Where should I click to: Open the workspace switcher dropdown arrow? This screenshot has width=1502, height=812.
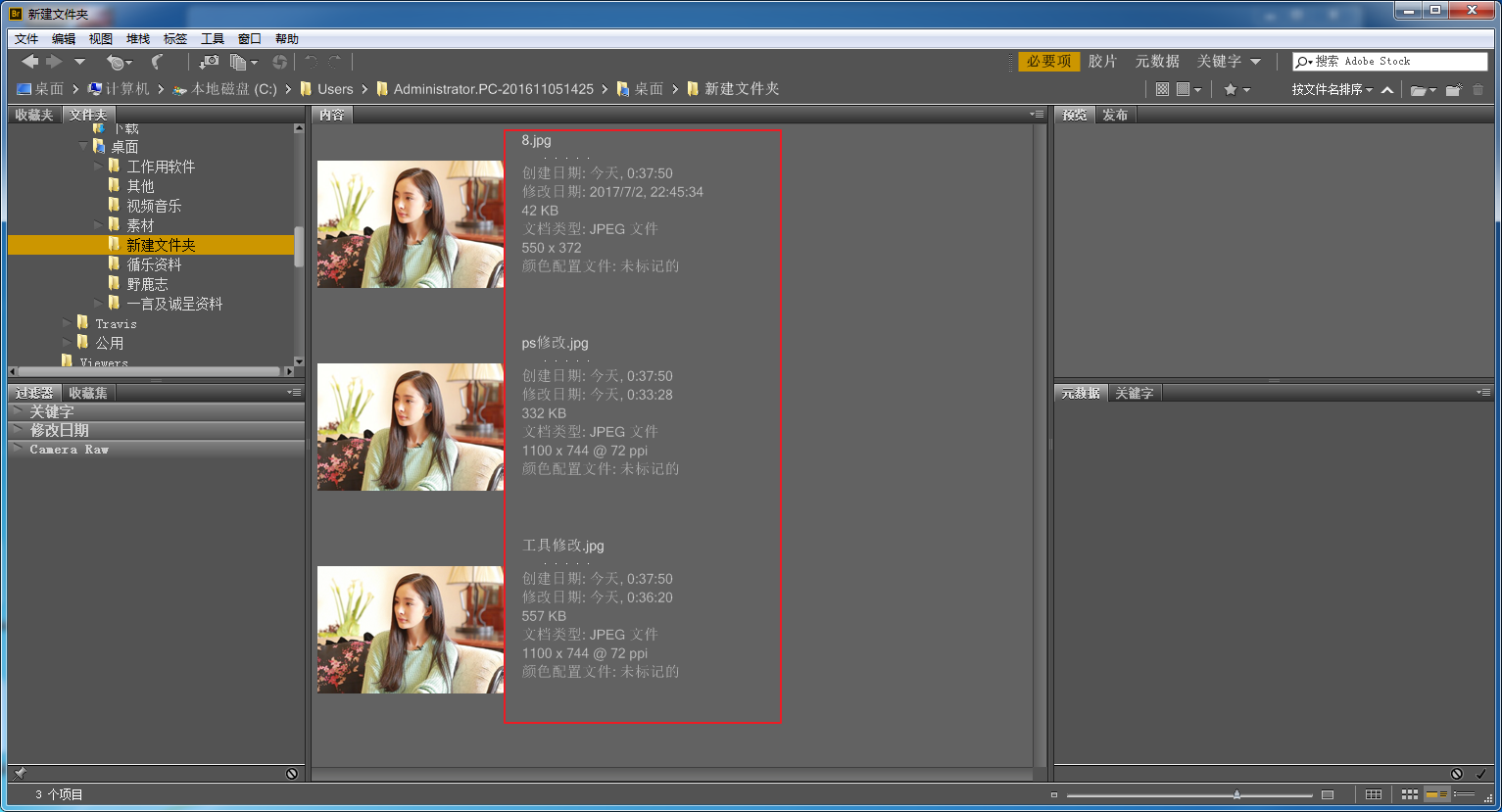[x=1255, y=62]
